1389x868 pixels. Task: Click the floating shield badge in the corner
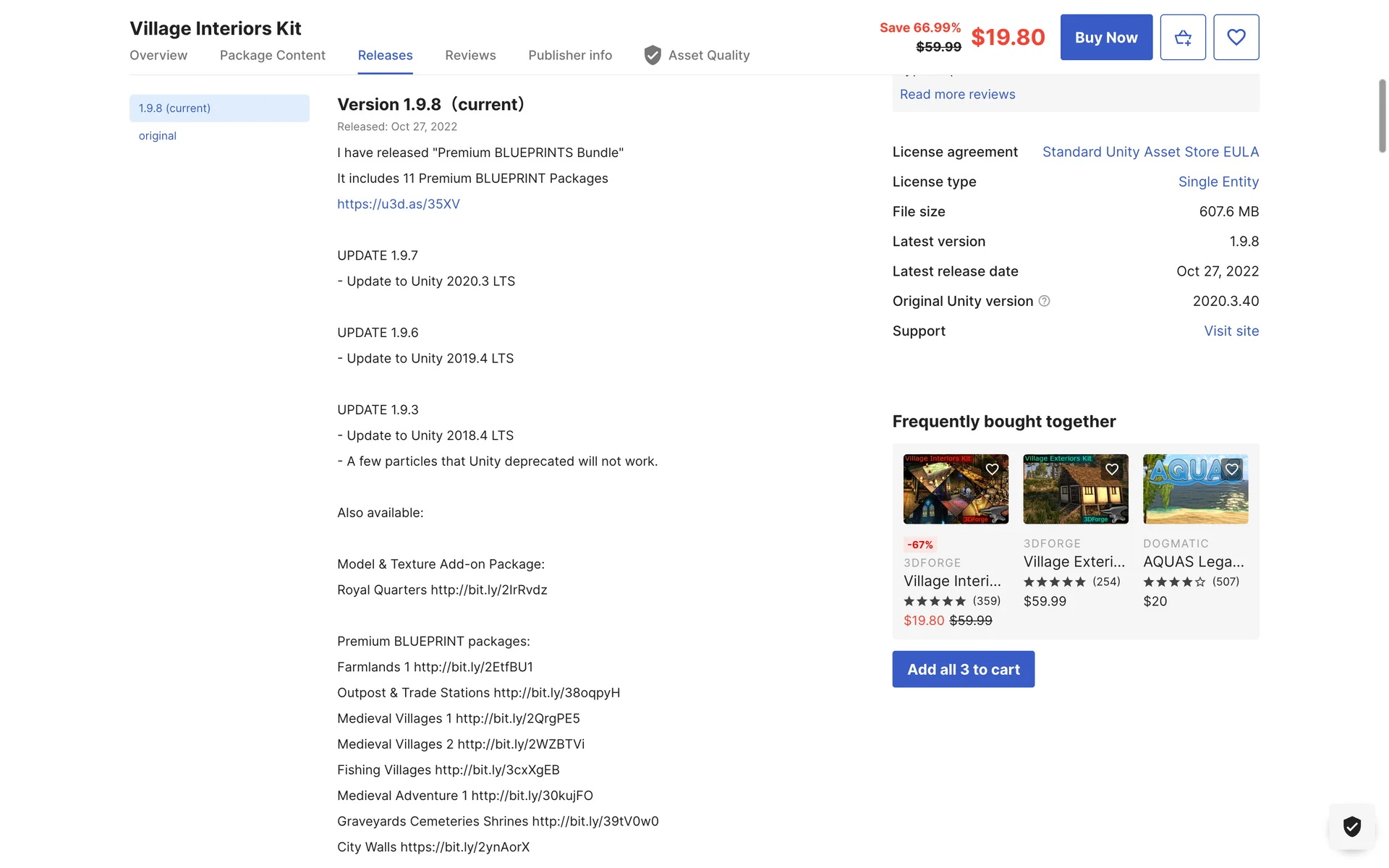pos(1351,826)
